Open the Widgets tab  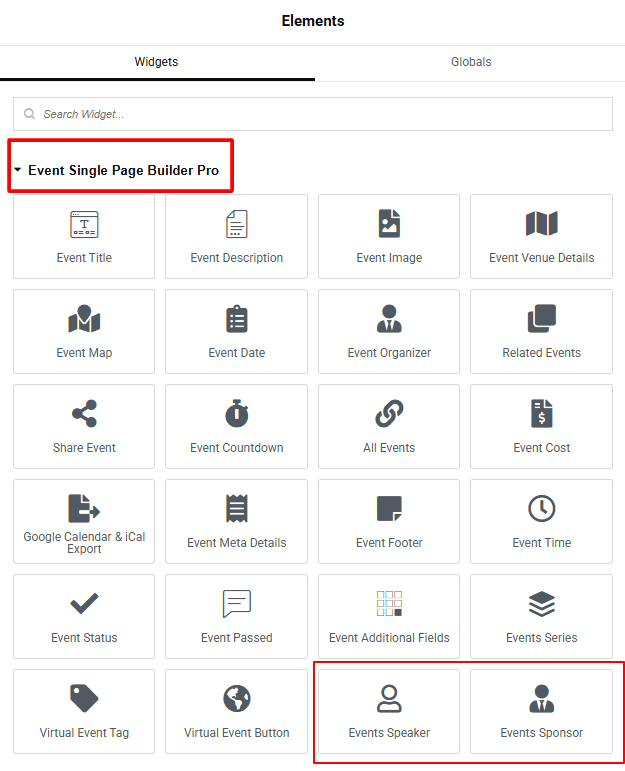(156, 62)
